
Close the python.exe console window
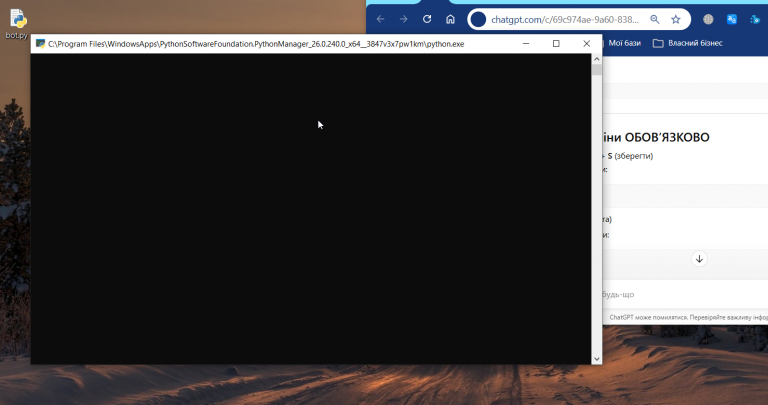[586, 44]
